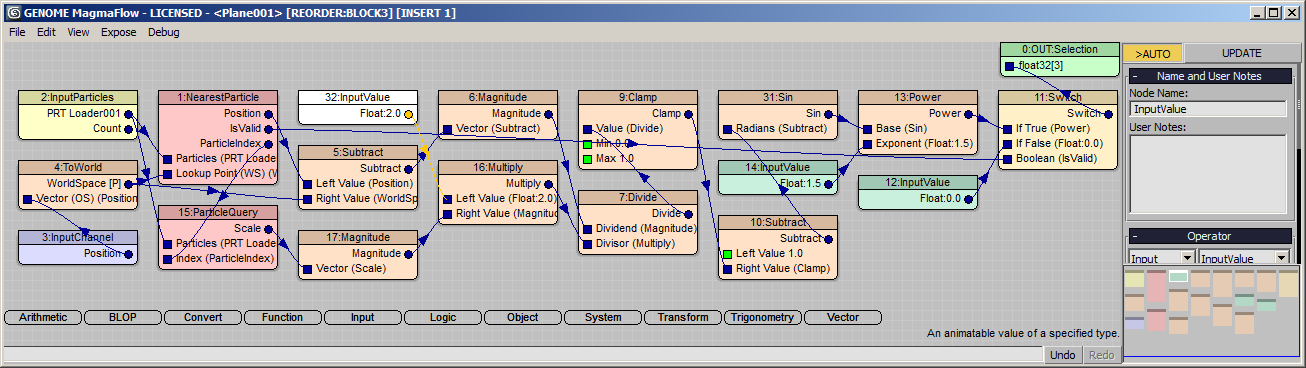Click the node graph minimap overview
This screenshot has height=368, width=1306.
click(1212, 312)
